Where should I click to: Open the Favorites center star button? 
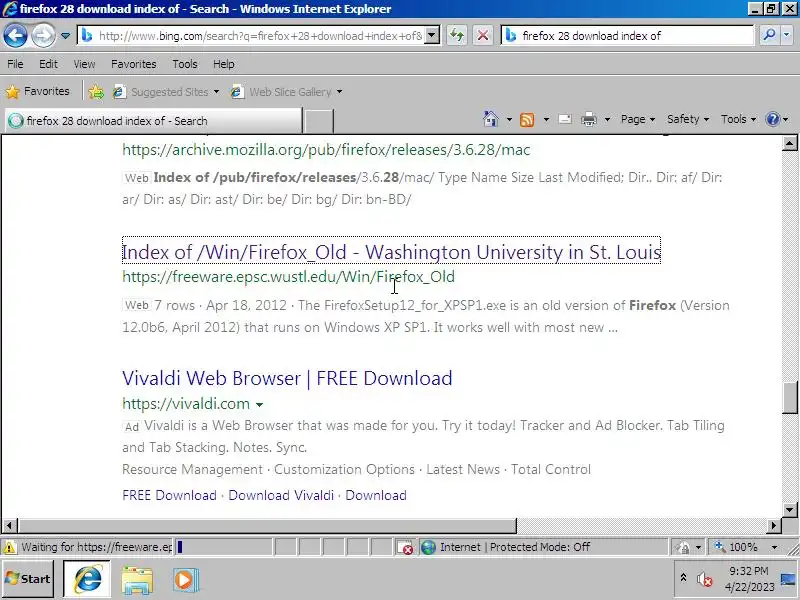click(x=38, y=91)
